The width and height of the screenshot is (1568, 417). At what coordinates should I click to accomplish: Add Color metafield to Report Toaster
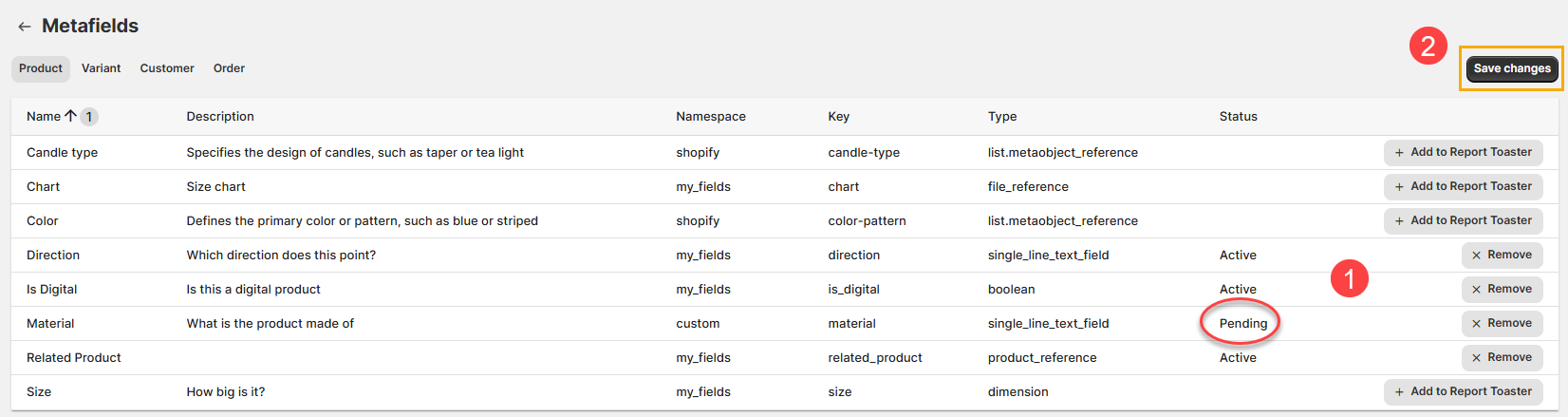click(1463, 220)
